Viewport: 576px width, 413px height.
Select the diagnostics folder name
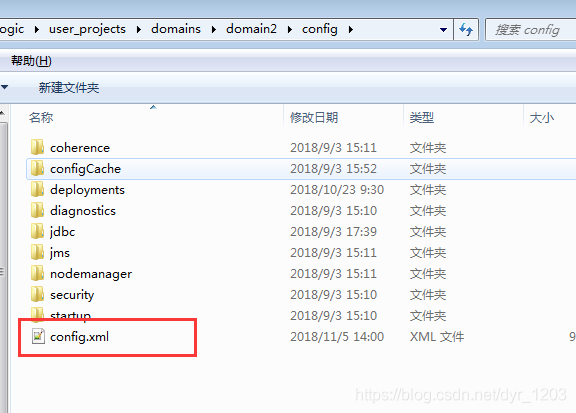[x=83, y=211]
